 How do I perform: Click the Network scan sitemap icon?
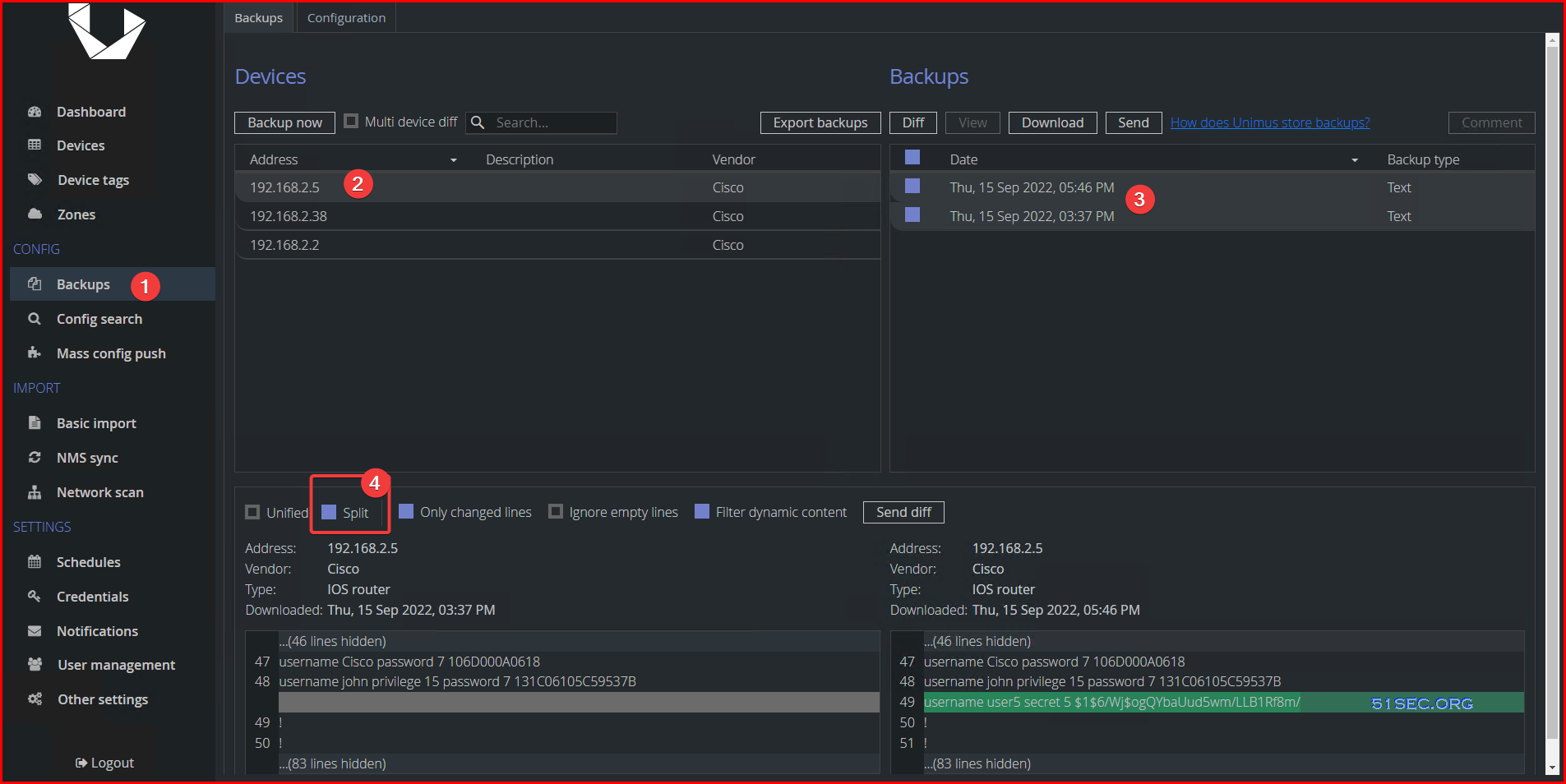pyautogui.click(x=35, y=492)
